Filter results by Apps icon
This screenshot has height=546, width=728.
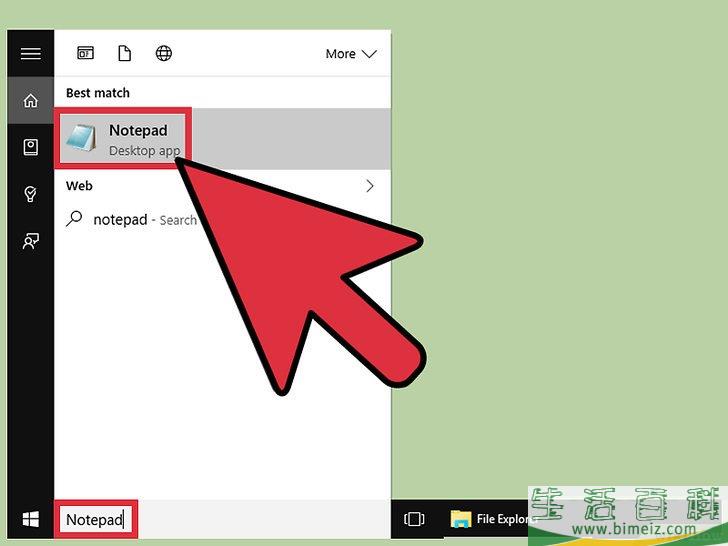point(86,54)
